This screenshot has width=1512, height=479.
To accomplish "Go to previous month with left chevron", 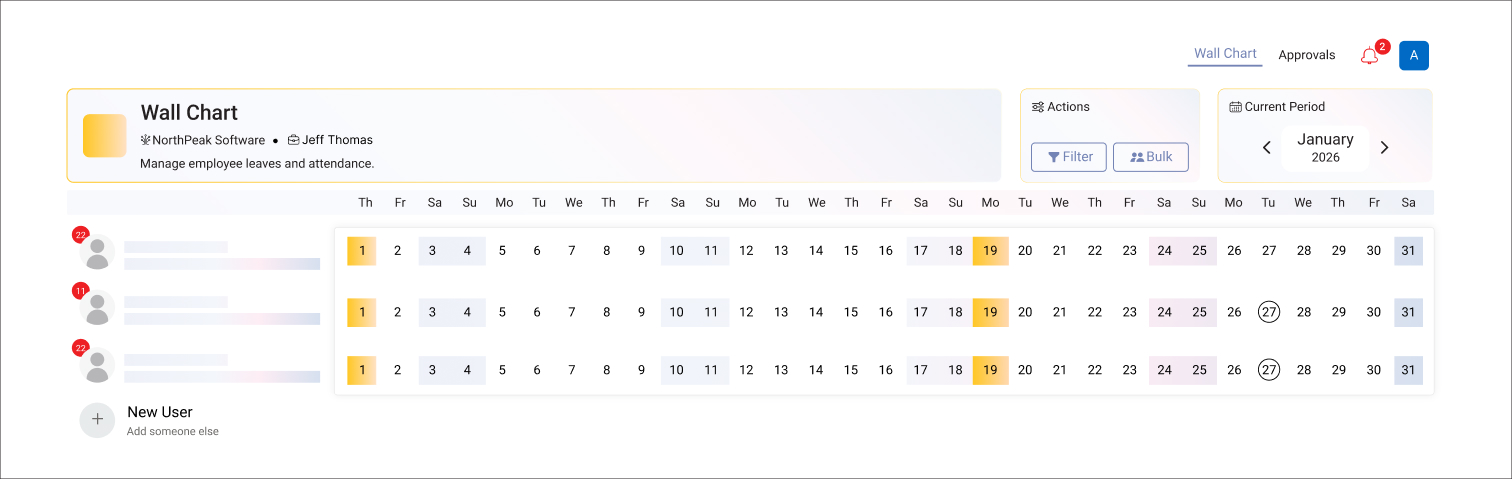I will click(x=1266, y=148).
